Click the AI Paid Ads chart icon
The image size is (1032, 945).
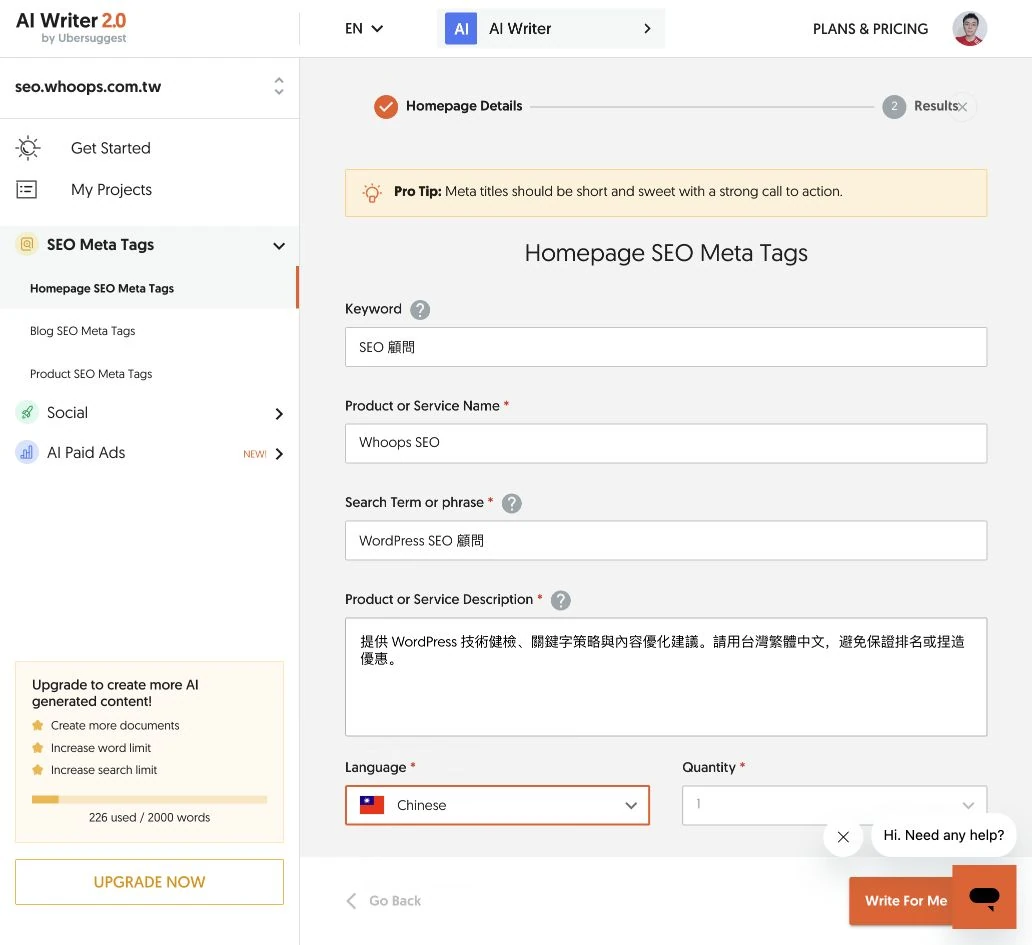click(x=26, y=453)
